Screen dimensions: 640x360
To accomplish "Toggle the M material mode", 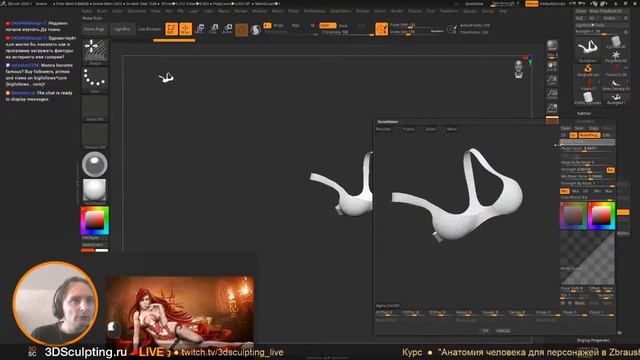I will tap(312, 25).
